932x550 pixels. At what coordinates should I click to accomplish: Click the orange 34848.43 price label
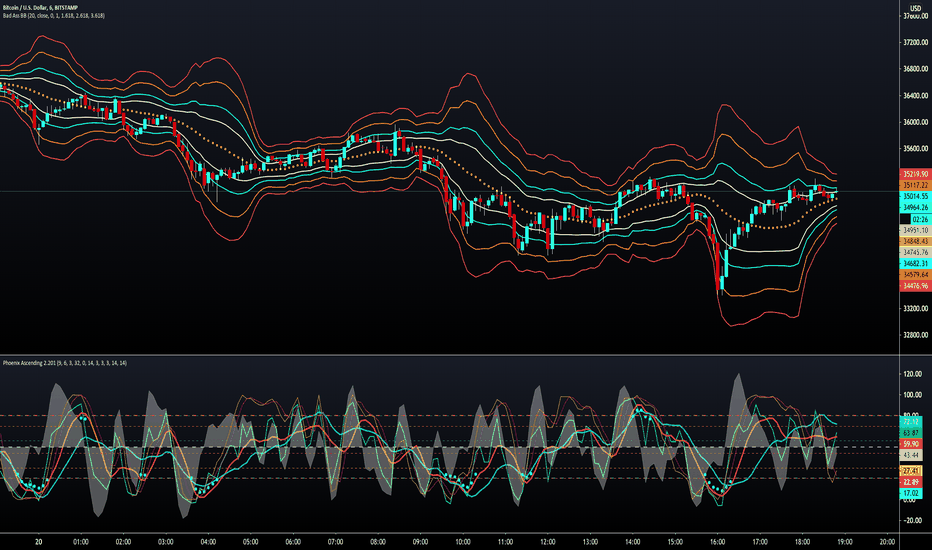[x=915, y=241]
